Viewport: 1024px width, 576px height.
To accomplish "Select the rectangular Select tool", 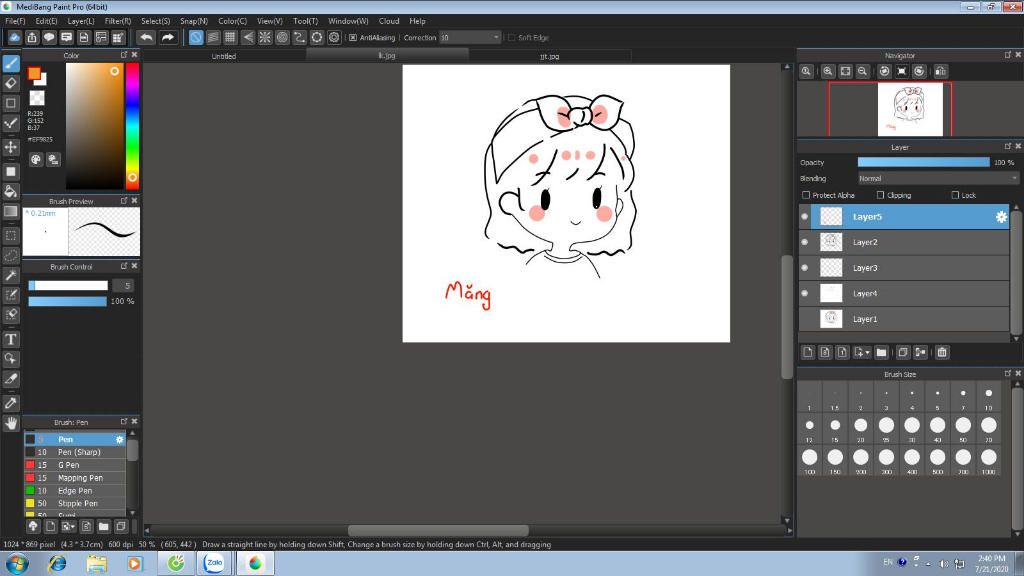I will click(11, 235).
